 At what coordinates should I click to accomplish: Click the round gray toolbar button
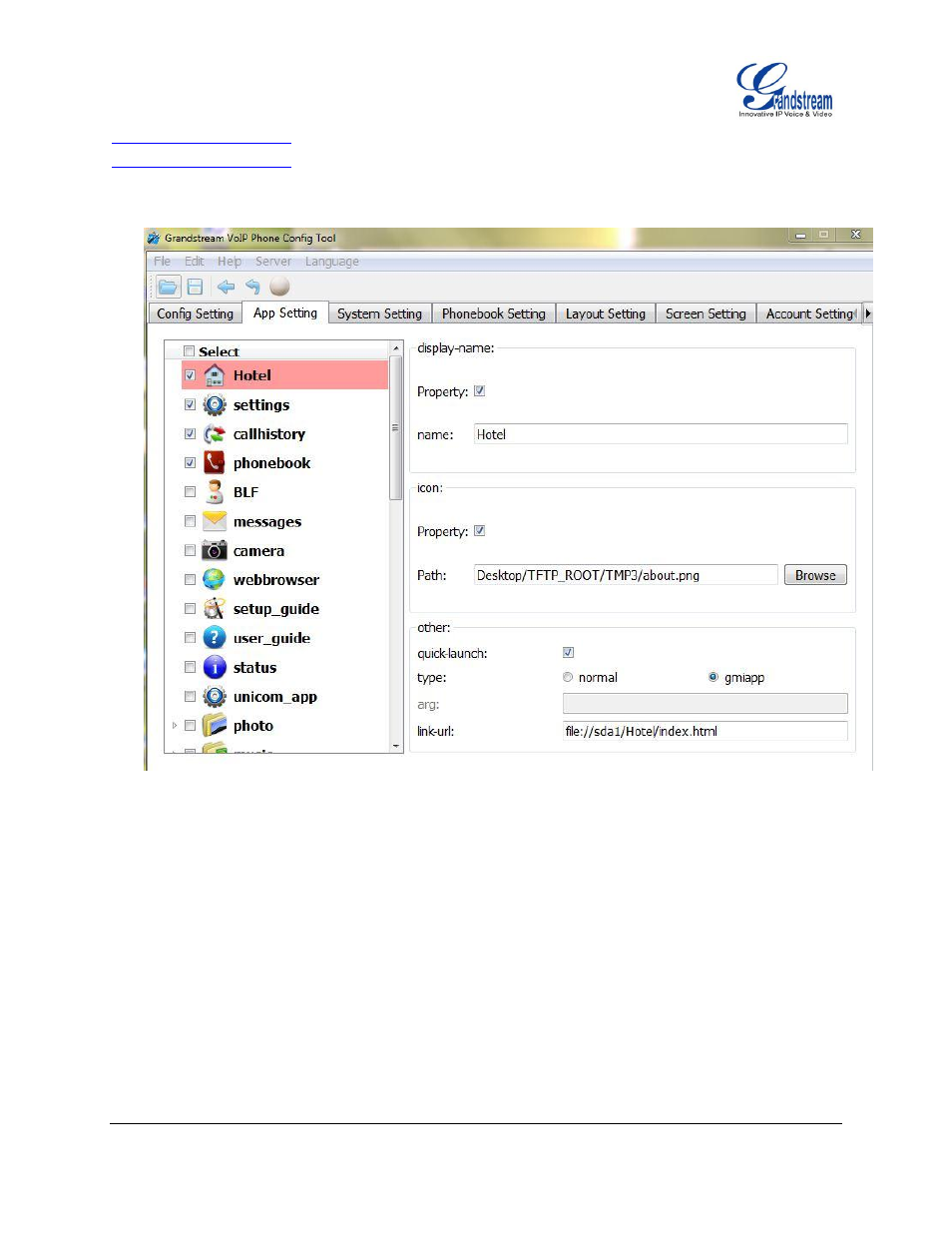(279, 287)
